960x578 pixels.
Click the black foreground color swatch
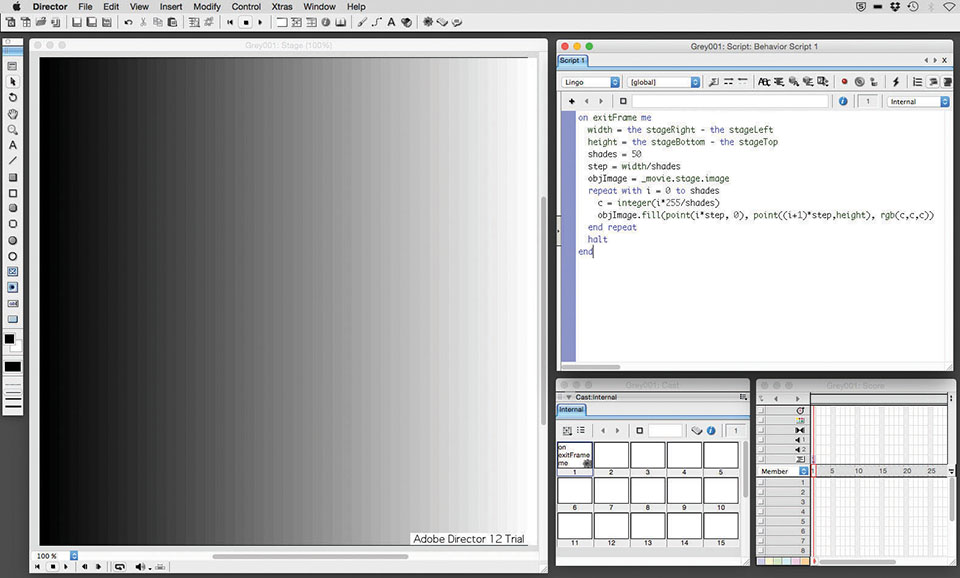click(9, 339)
